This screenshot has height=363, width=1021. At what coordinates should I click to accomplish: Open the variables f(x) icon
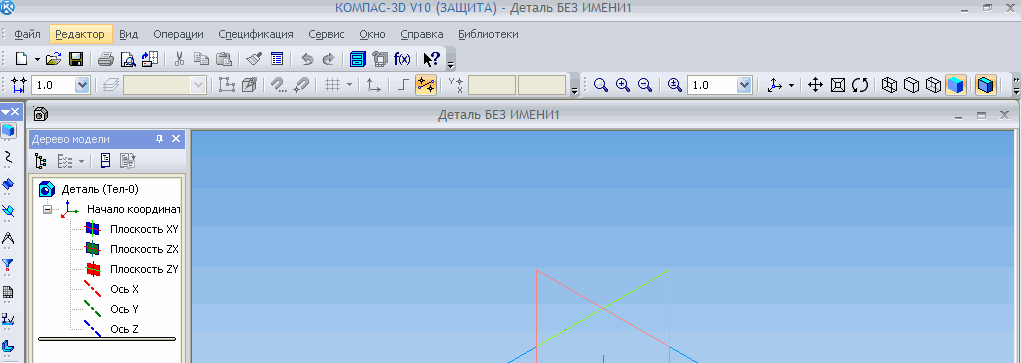coord(402,59)
